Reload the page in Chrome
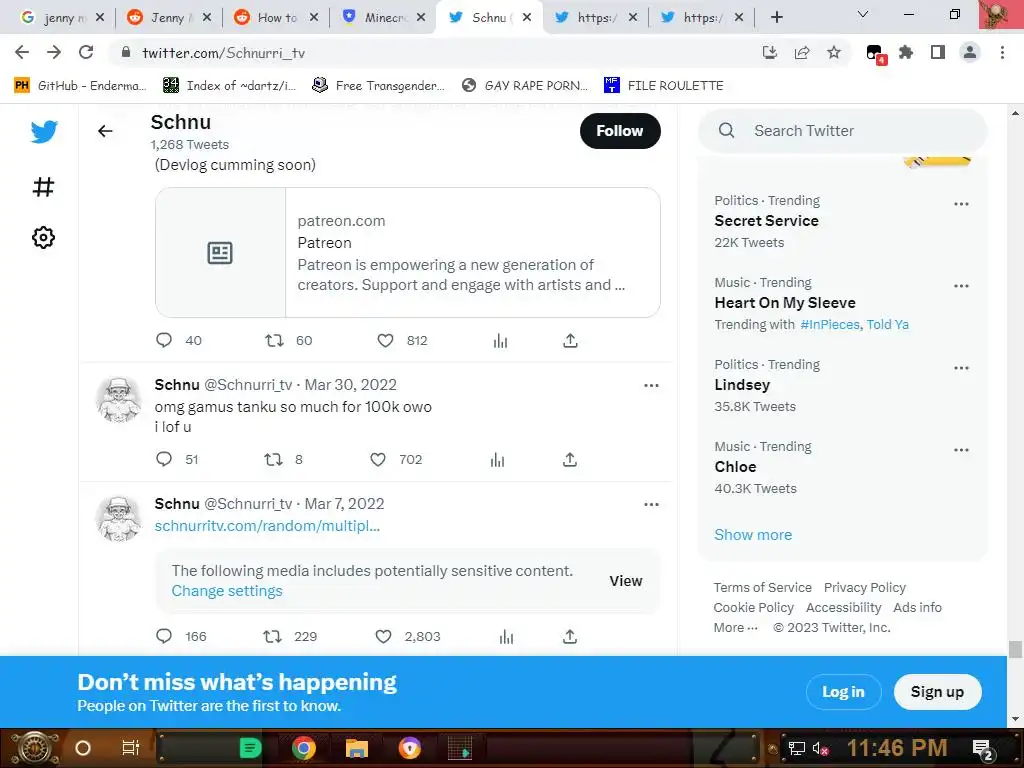This screenshot has width=1024, height=768. coord(86,52)
